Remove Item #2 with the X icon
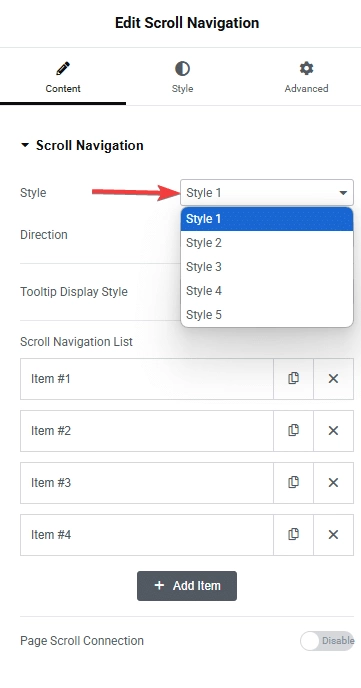Screen dimensions: 361x688 click(x=333, y=431)
